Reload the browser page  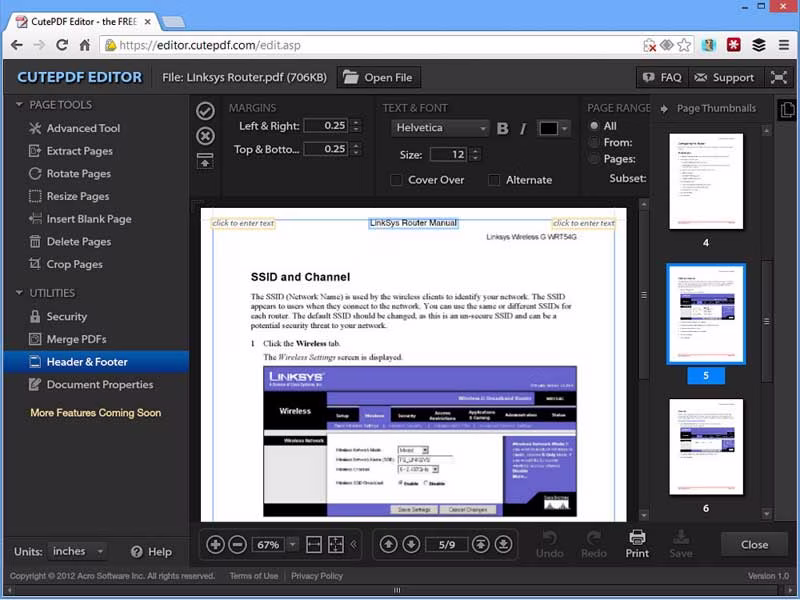click(x=62, y=45)
